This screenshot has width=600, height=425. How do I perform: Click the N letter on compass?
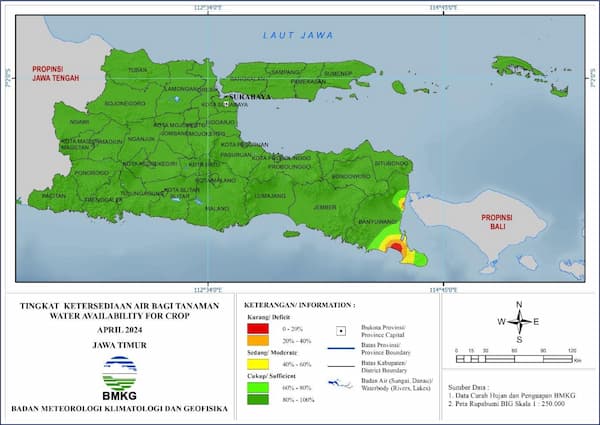tap(519, 305)
